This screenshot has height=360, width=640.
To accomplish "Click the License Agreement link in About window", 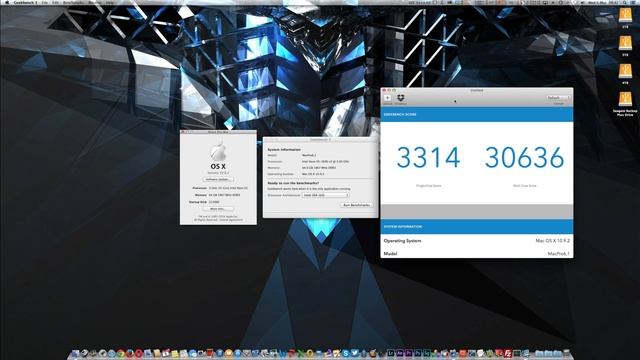I will click(x=231, y=220).
